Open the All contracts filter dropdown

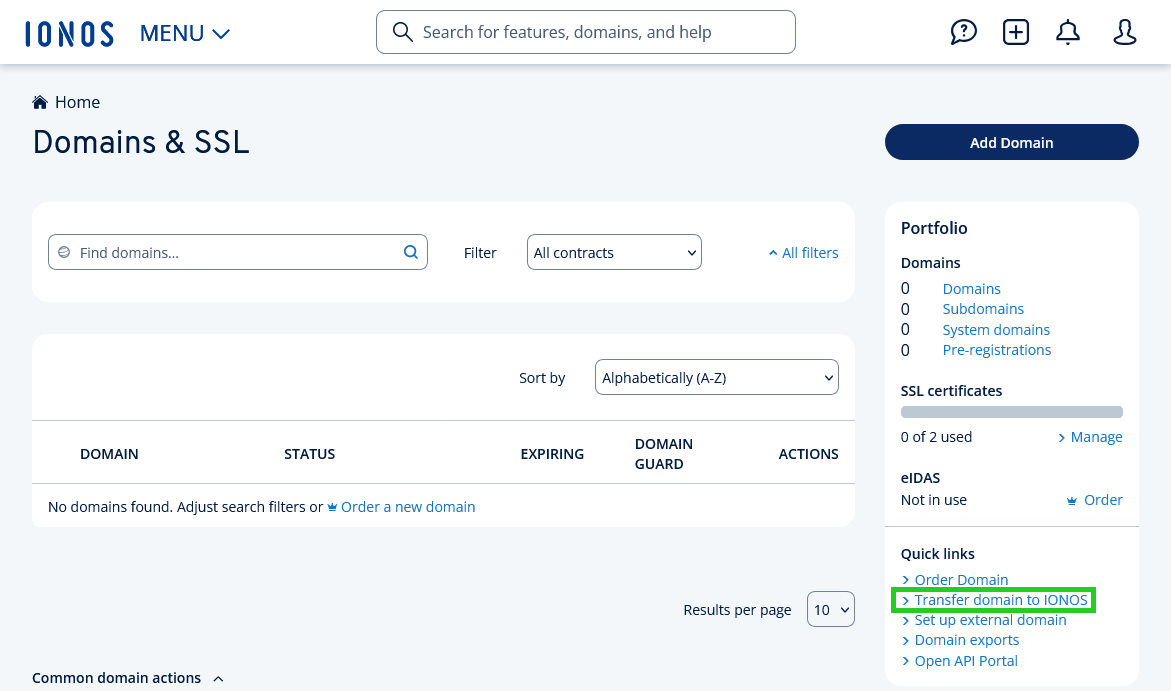pyautogui.click(x=613, y=252)
